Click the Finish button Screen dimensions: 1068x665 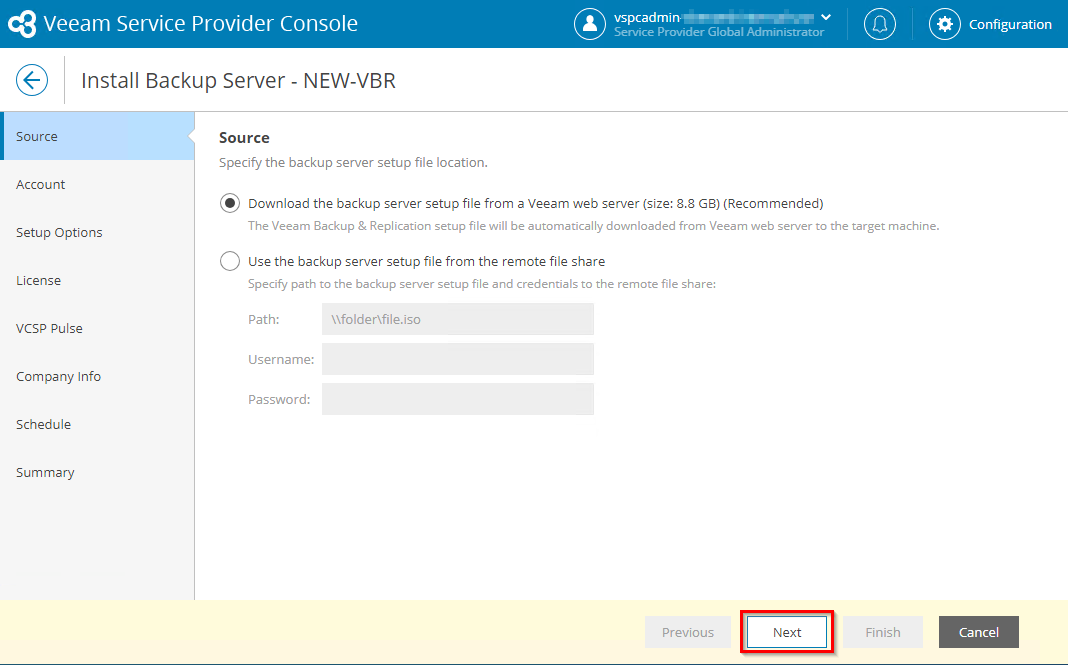tap(883, 632)
